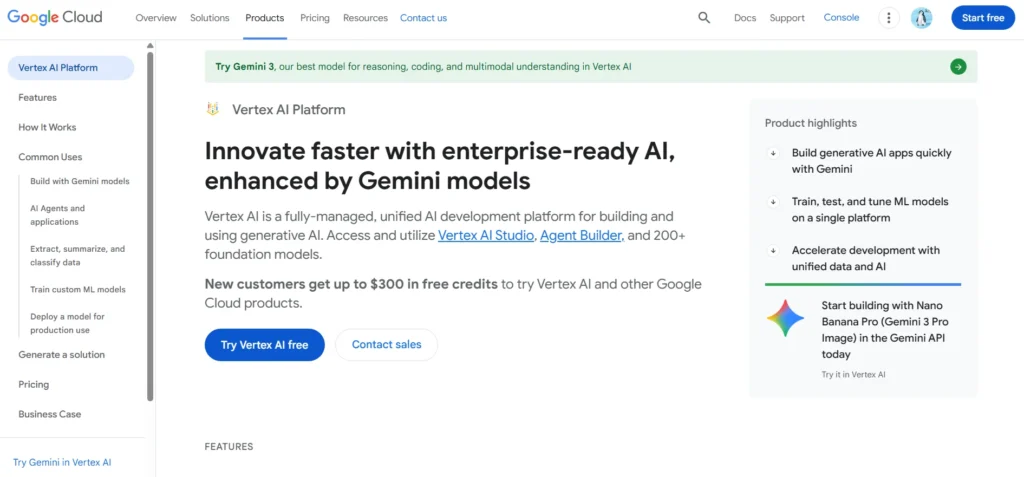Open the Vertex AI Studio link

click(486, 236)
